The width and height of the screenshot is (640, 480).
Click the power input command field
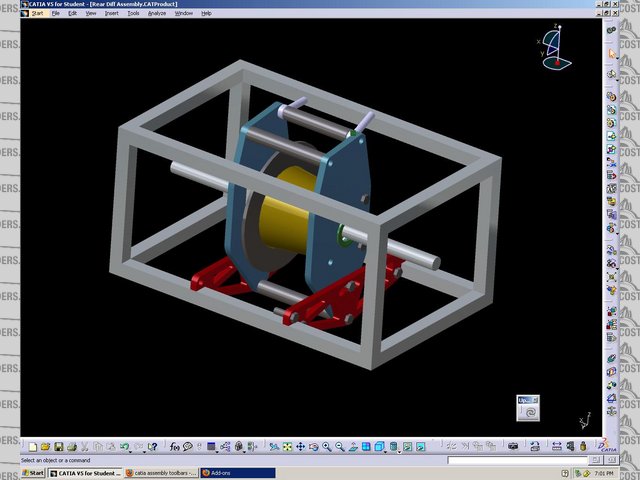[x=517, y=460]
